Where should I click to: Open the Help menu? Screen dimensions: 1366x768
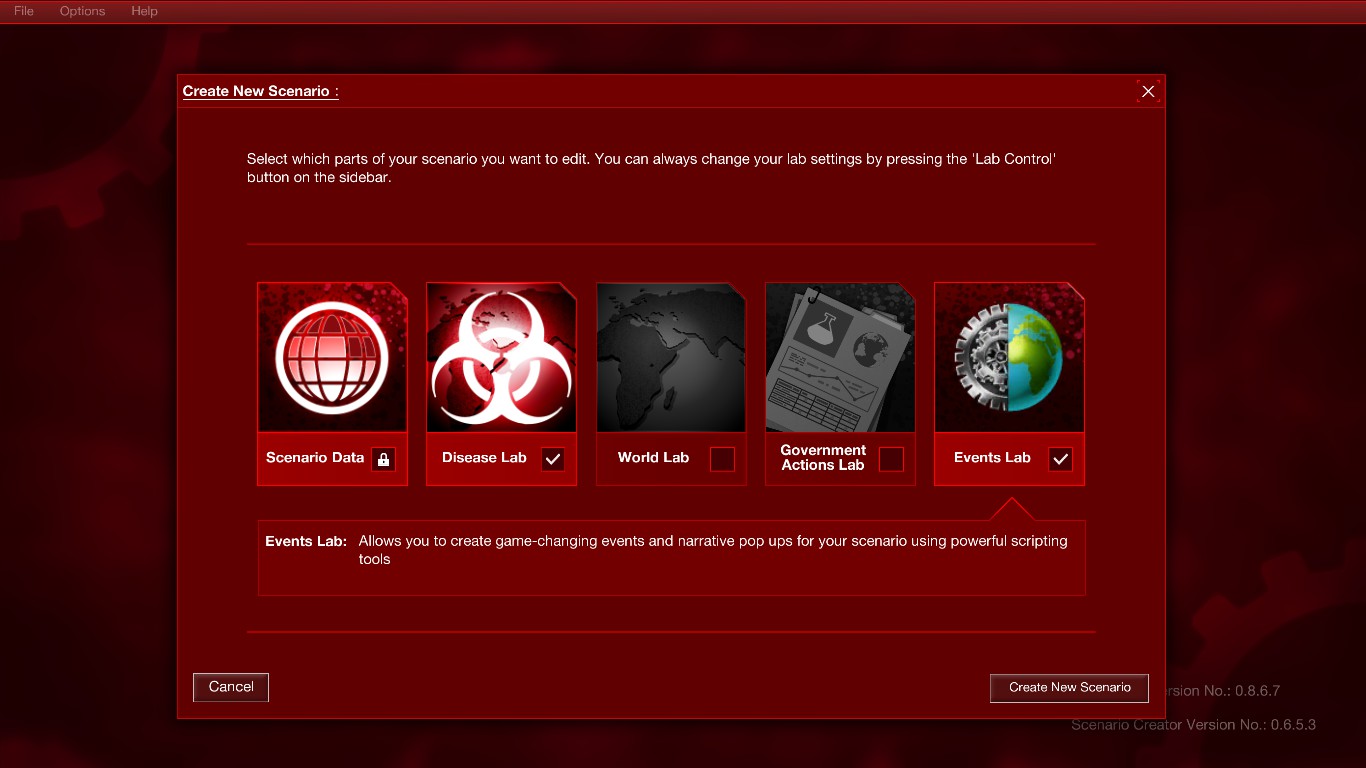(x=144, y=11)
